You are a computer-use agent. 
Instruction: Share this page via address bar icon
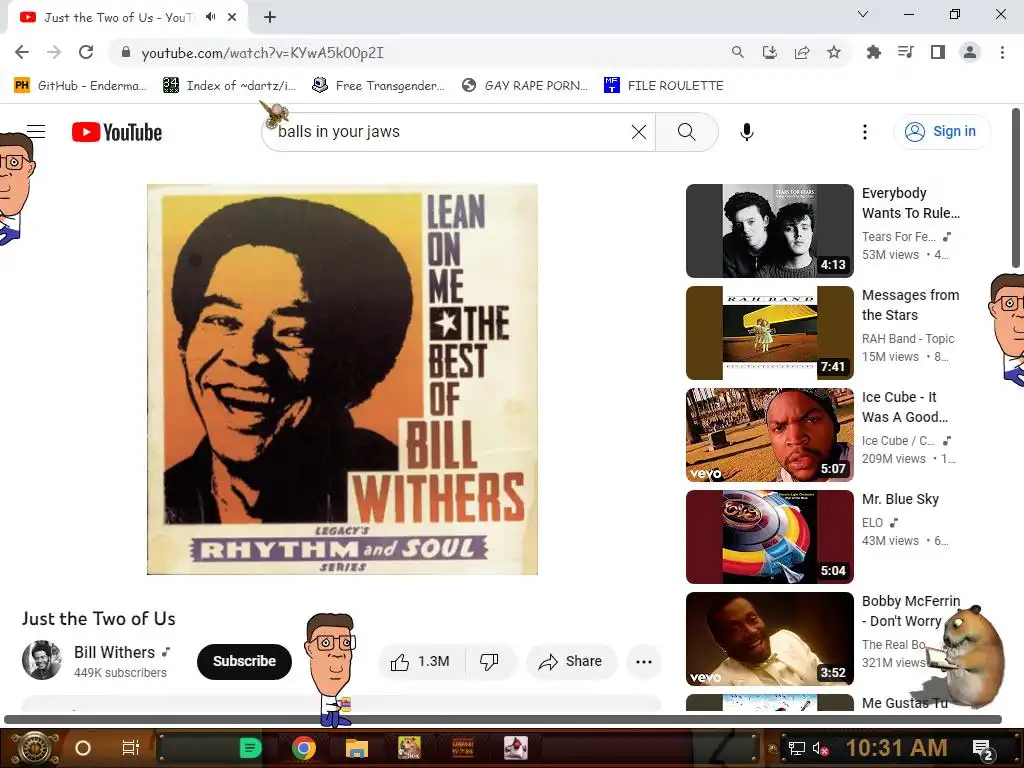coord(802,52)
